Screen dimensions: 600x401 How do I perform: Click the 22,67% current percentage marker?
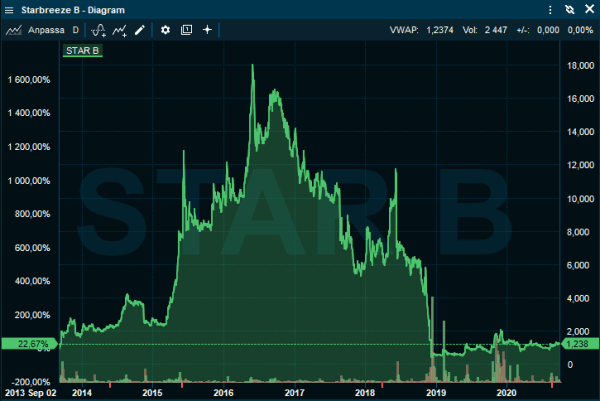click(x=30, y=344)
